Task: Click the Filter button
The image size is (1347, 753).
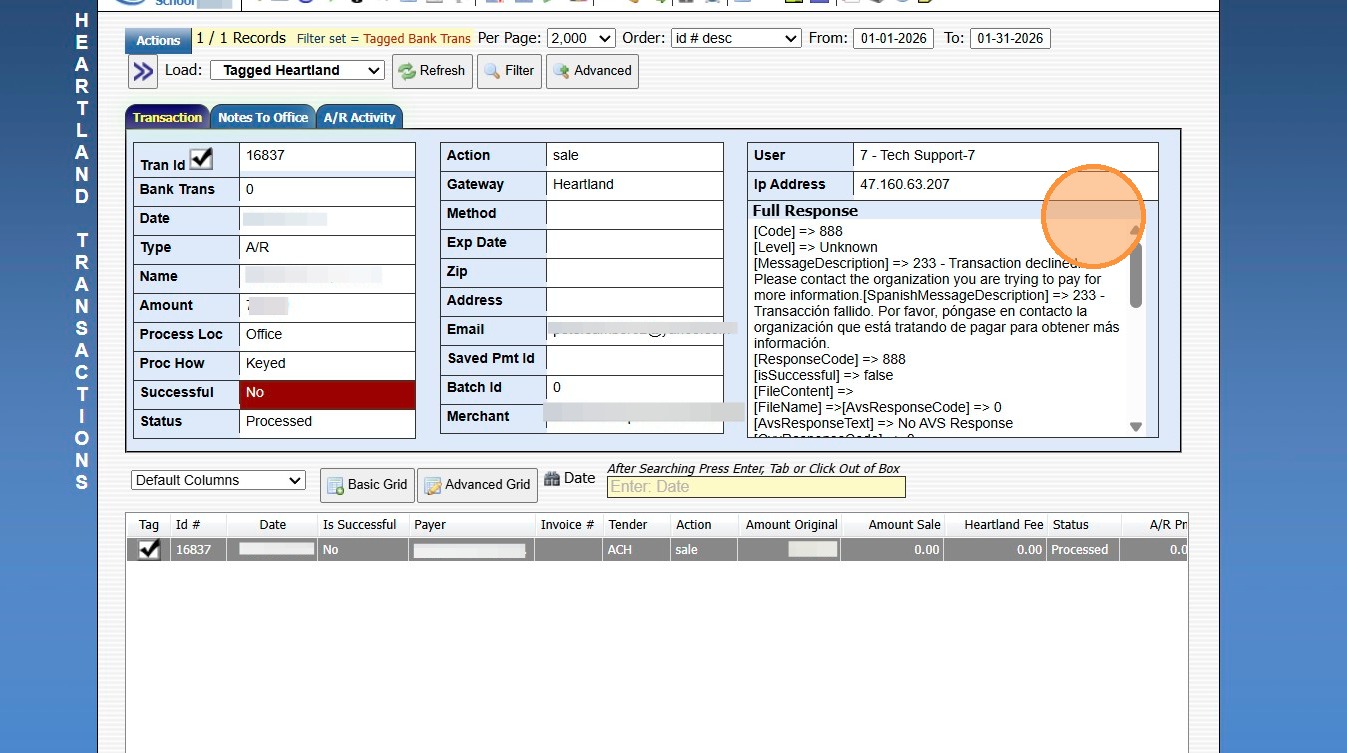Action: pos(510,71)
